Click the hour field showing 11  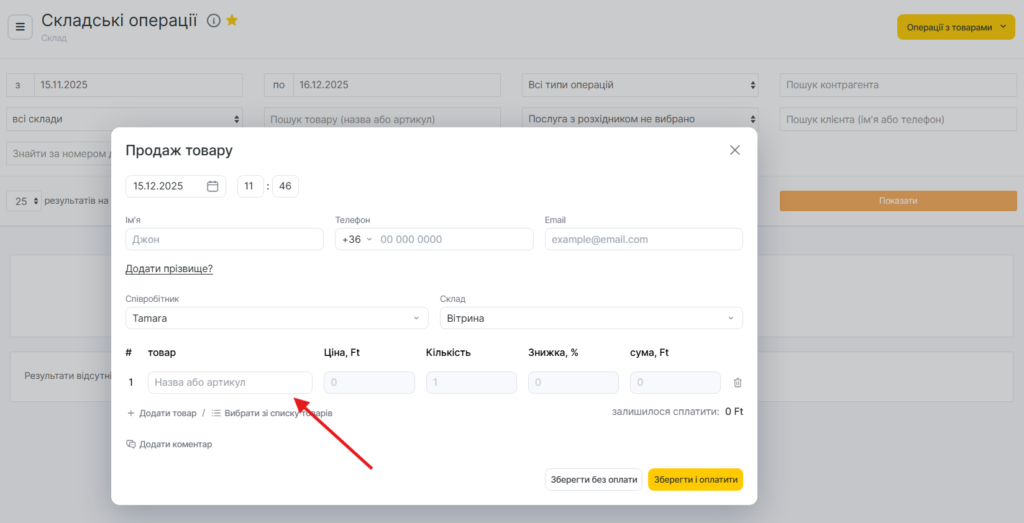(x=250, y=186)
